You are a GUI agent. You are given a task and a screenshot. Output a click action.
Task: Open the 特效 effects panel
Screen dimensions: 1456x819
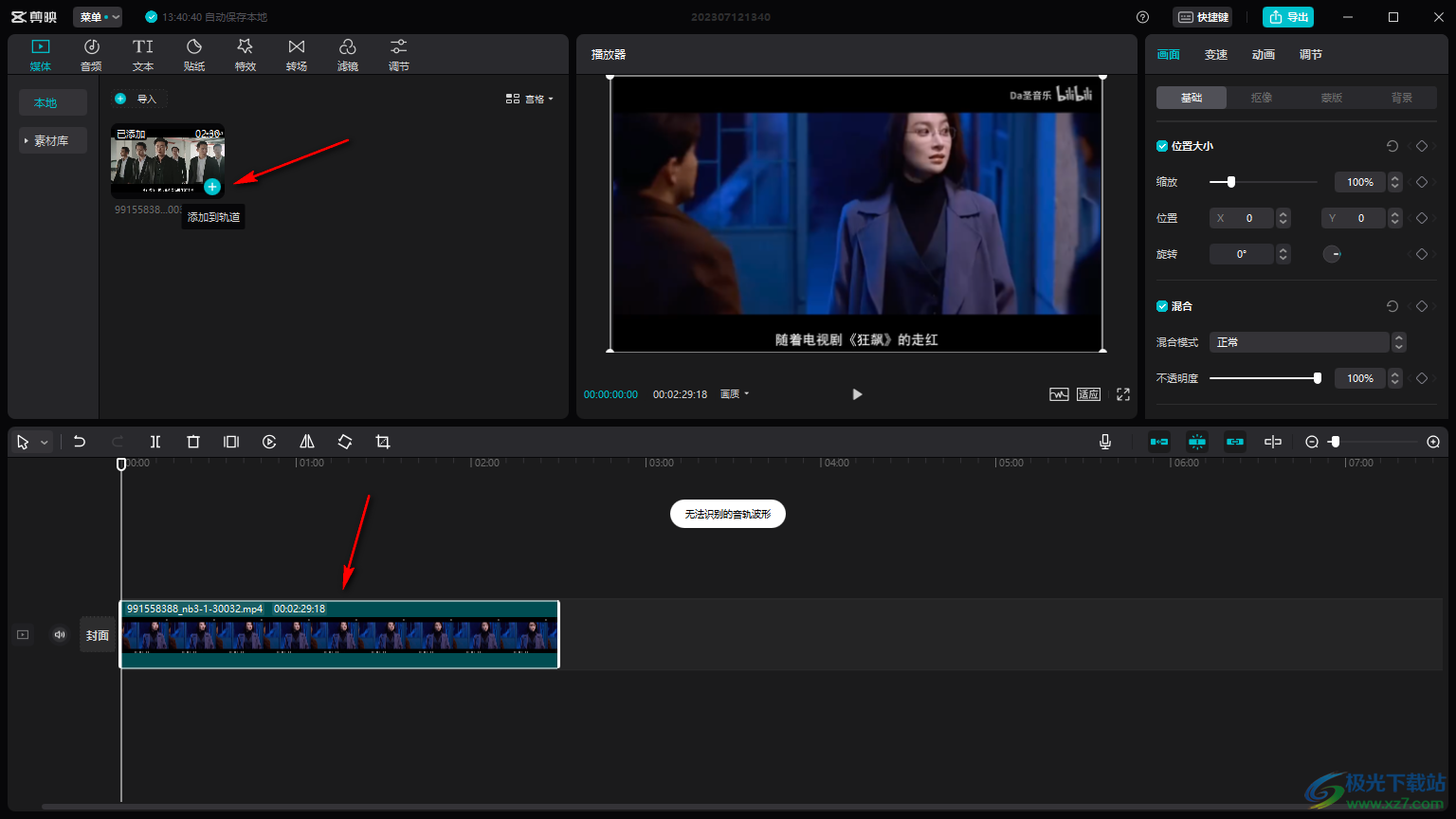[x=246, y=55]
